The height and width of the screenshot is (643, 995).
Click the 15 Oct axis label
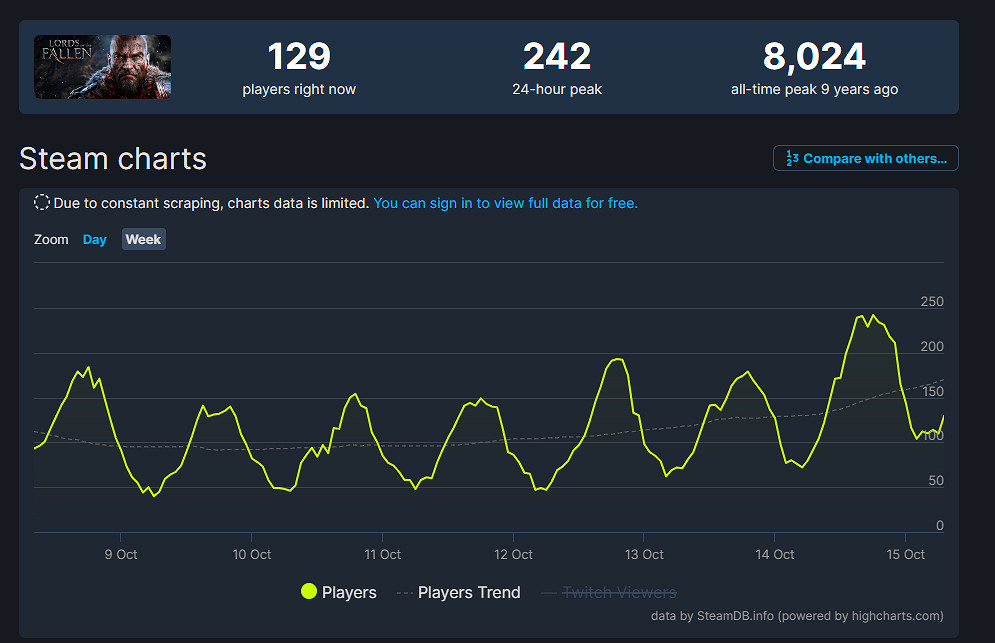point(906,554)
